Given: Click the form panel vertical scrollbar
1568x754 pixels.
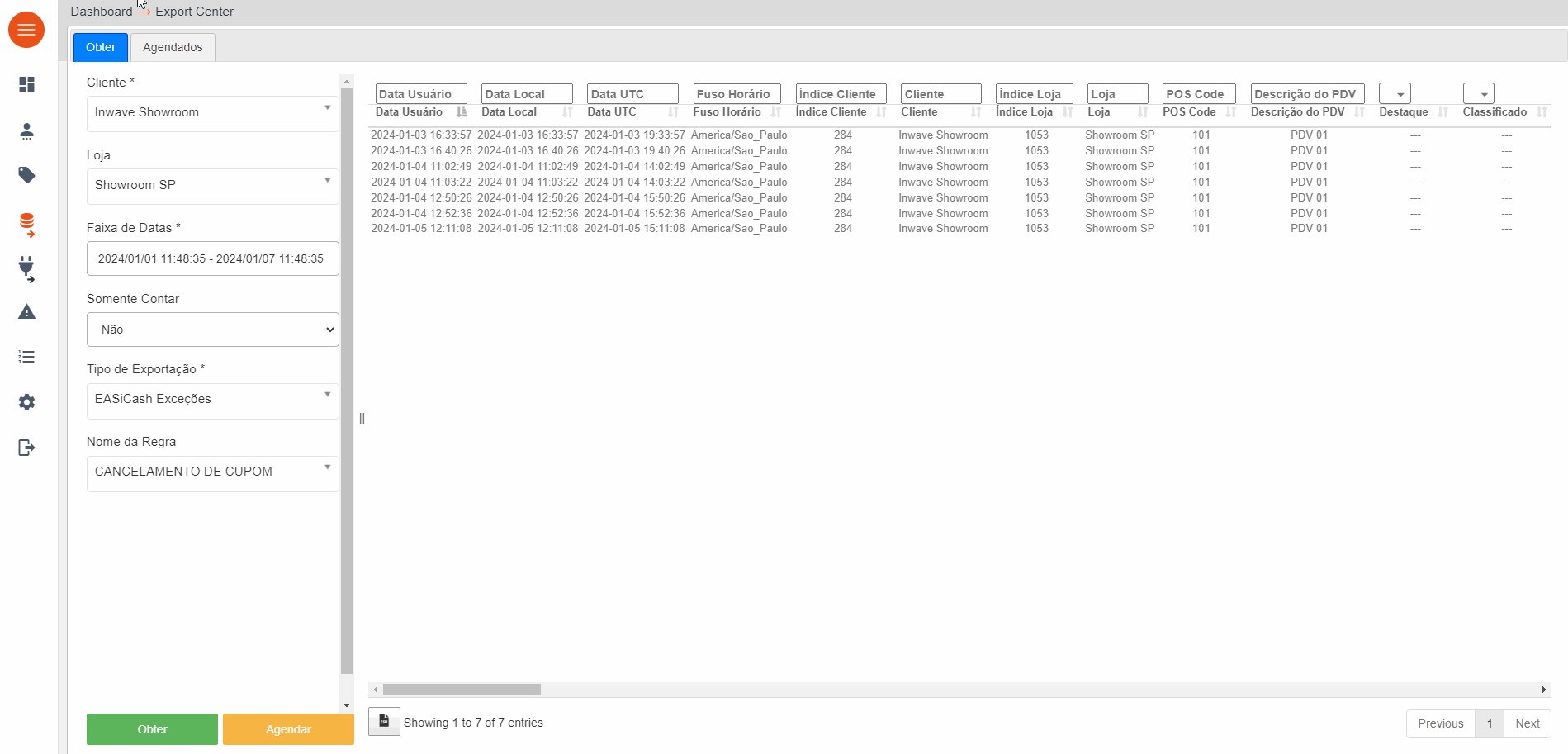Looking at the screenshot, I should (x=347, y=380).
